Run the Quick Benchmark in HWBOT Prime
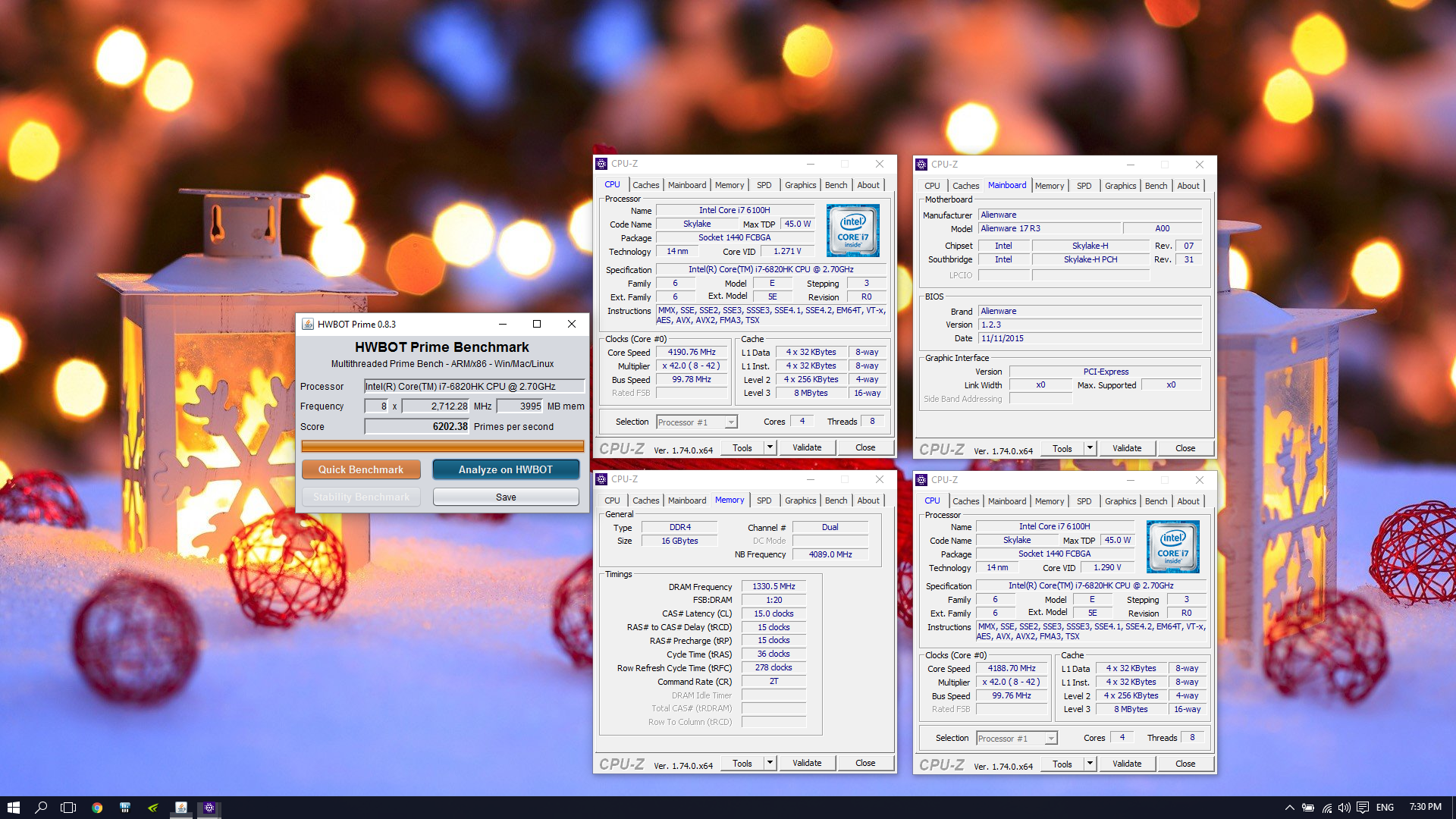Image resolution: width=1456 pixels, height=819 pixels. 361,469
